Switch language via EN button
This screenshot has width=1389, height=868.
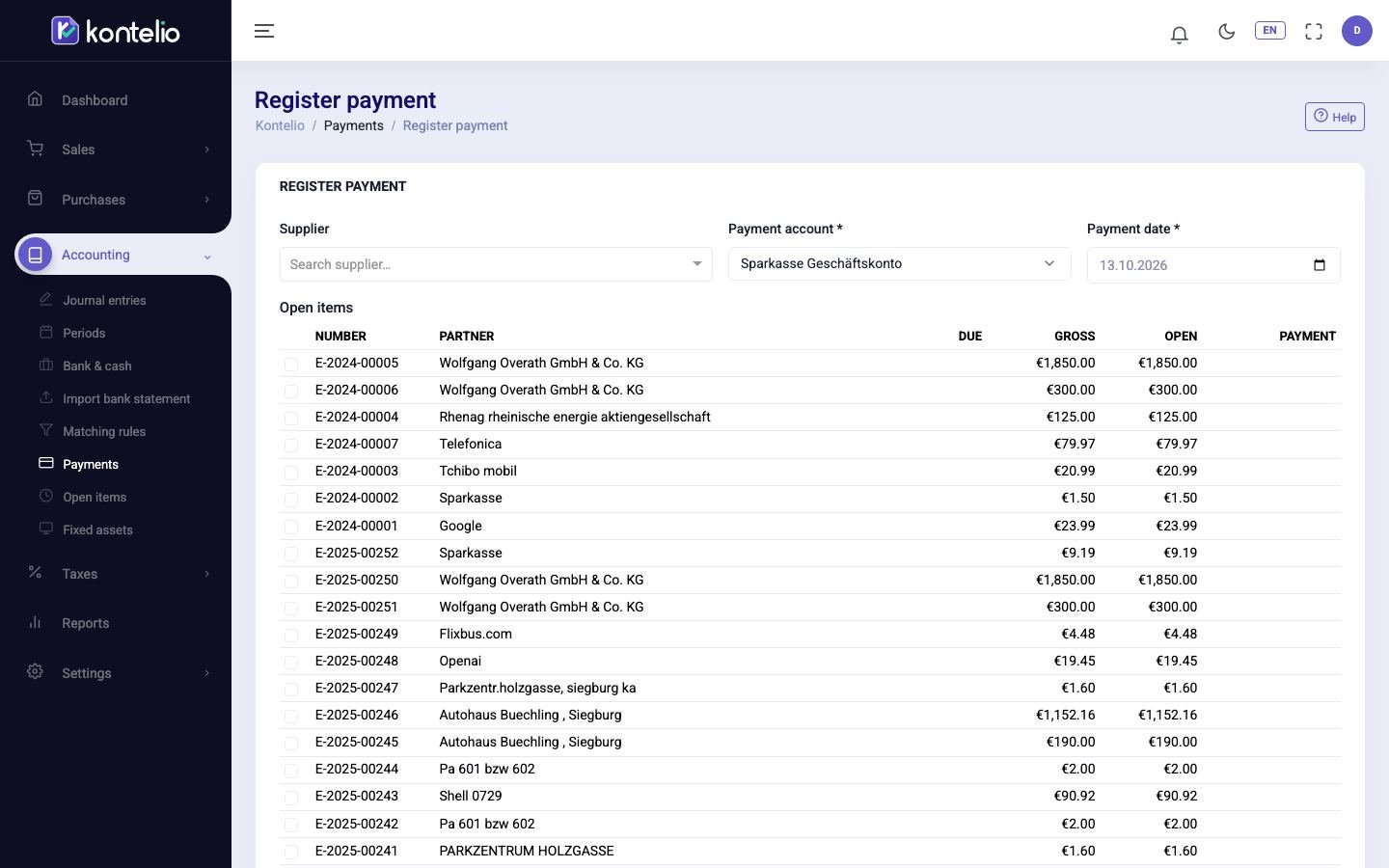coord(1269,30)
